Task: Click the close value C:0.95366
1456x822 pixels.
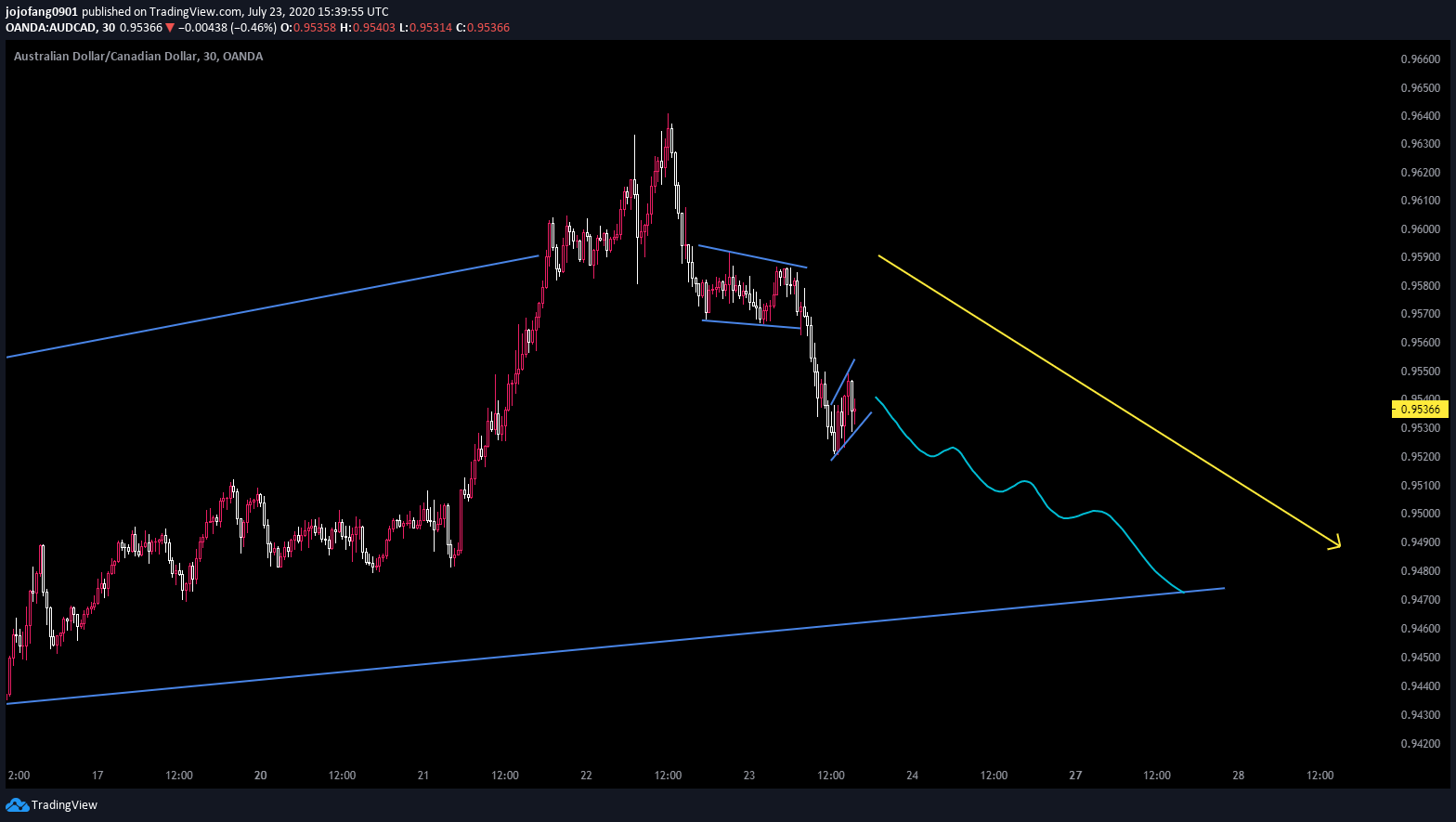Action: click(483, 28)
